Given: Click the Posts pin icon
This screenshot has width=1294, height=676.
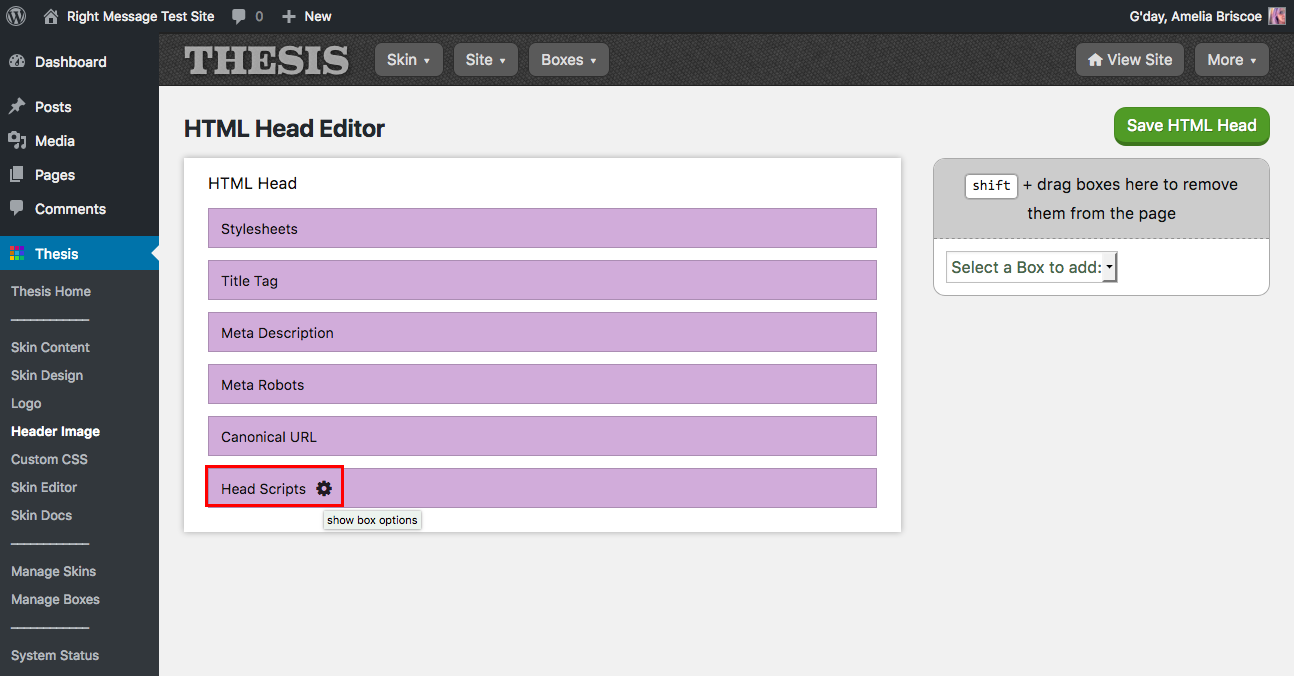Looking at the screenshot, I should coord(17,106).
